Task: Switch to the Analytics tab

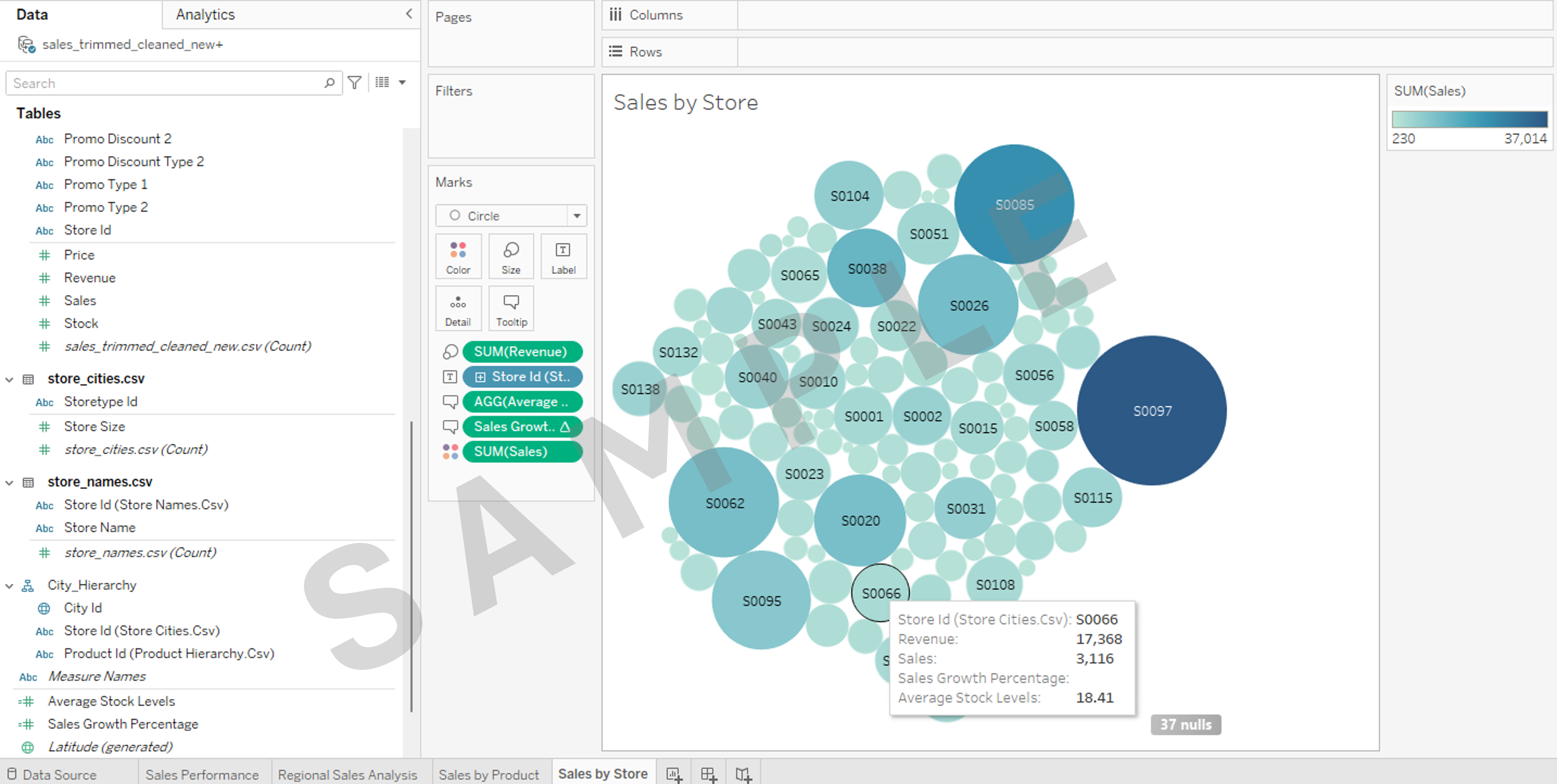Action: click(206, 15)
